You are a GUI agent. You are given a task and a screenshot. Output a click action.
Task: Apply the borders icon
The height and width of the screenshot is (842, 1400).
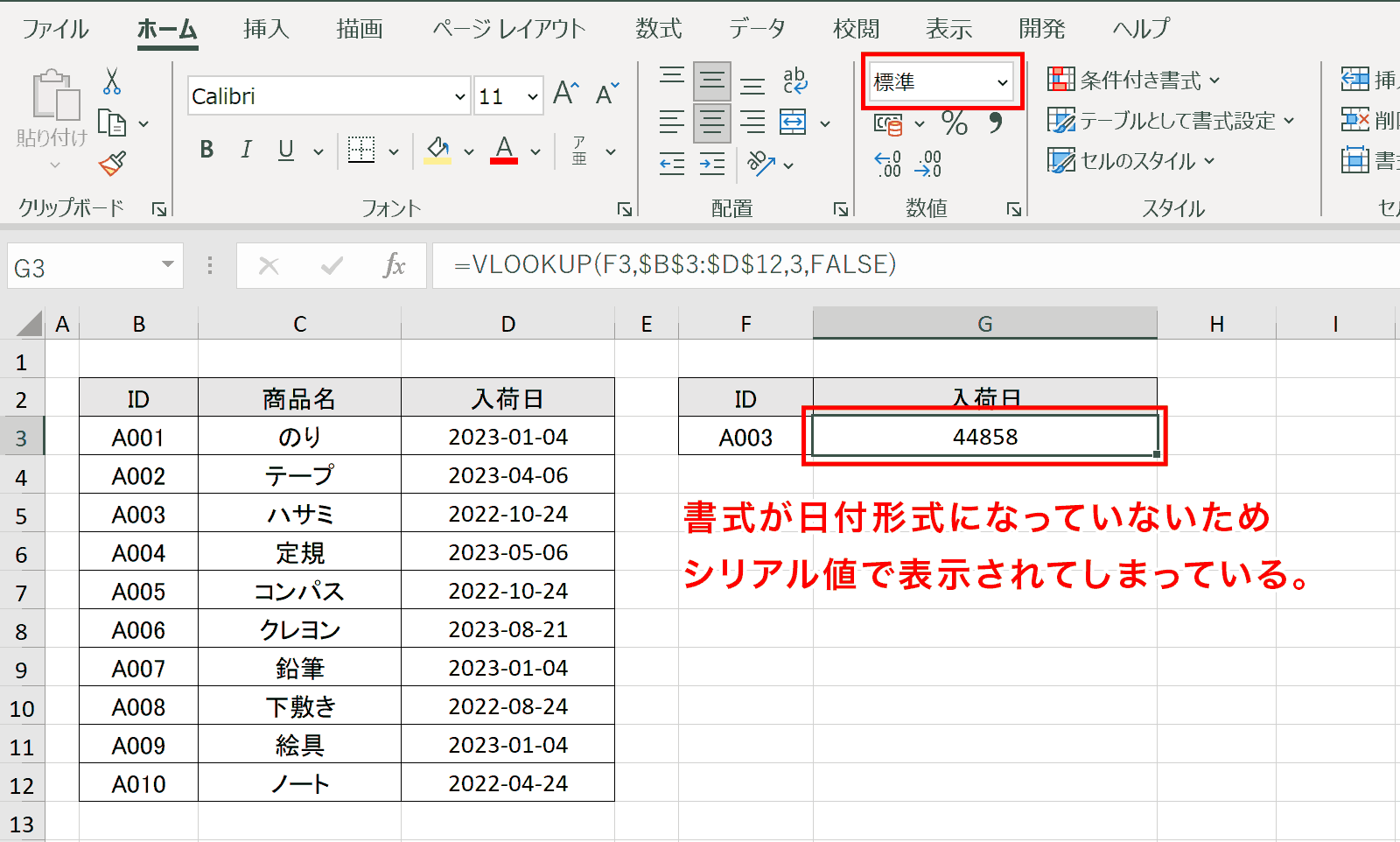(361, 150)
